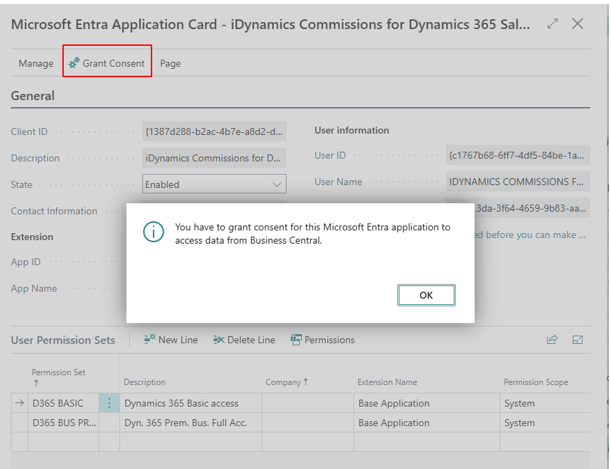Open the Page menu
Image resolution: width=611 pixels, height=469 pixels.
pyautogui.click(x=170, y=63)
